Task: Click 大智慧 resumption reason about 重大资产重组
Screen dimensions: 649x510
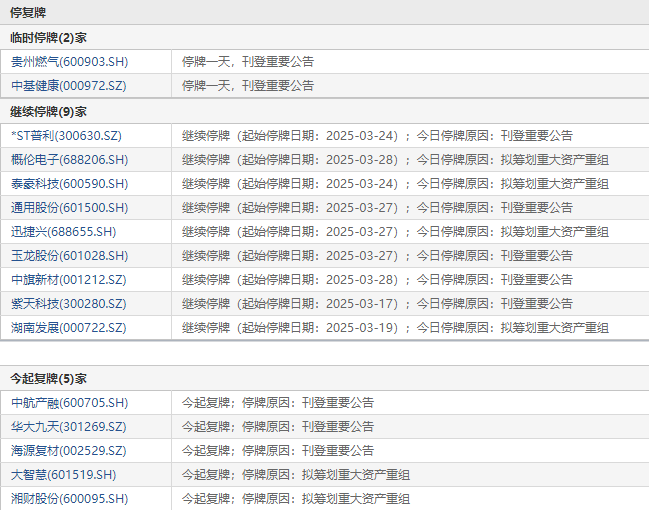Action: click(296, 475)
